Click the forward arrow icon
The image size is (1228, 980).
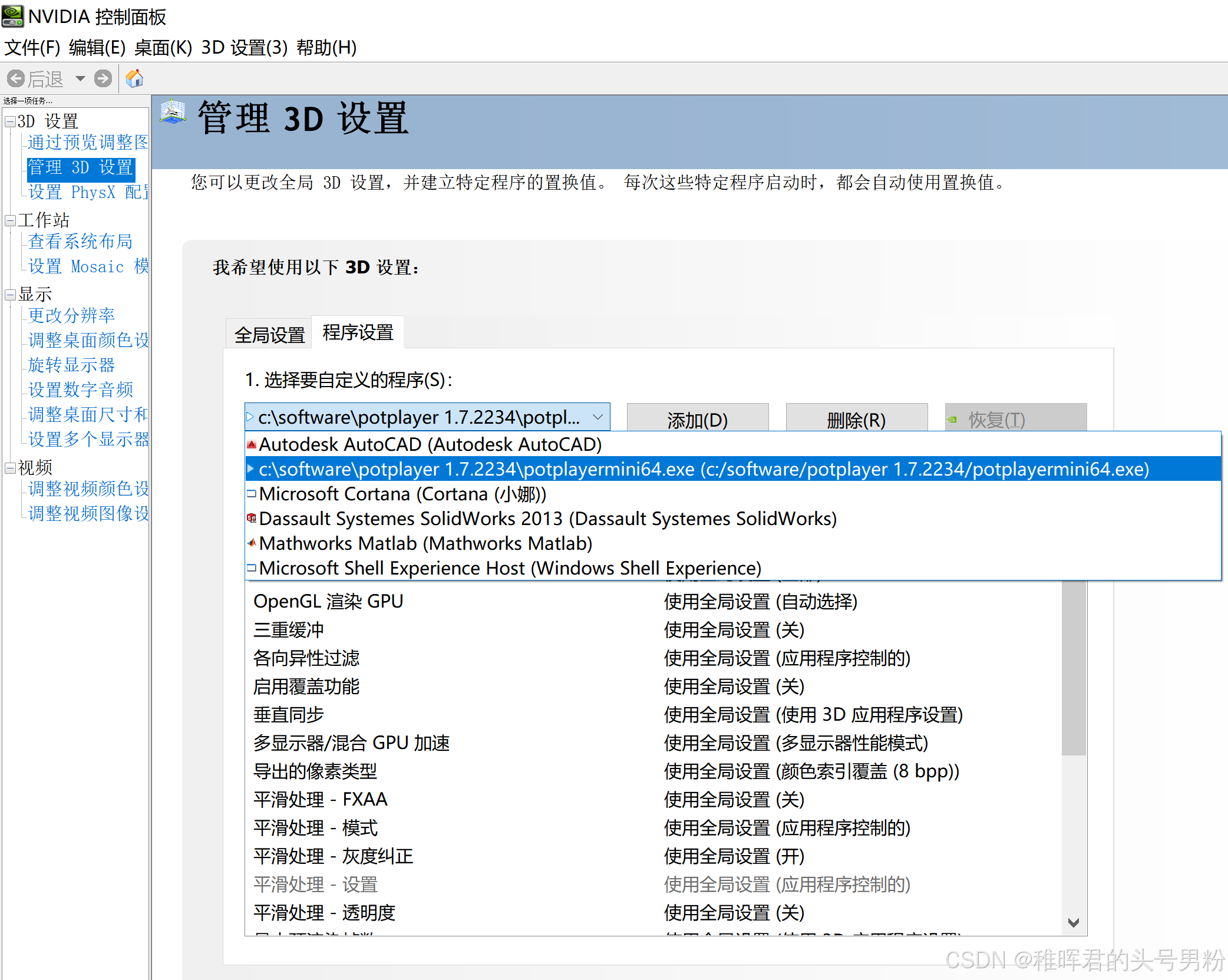(103, 78)
